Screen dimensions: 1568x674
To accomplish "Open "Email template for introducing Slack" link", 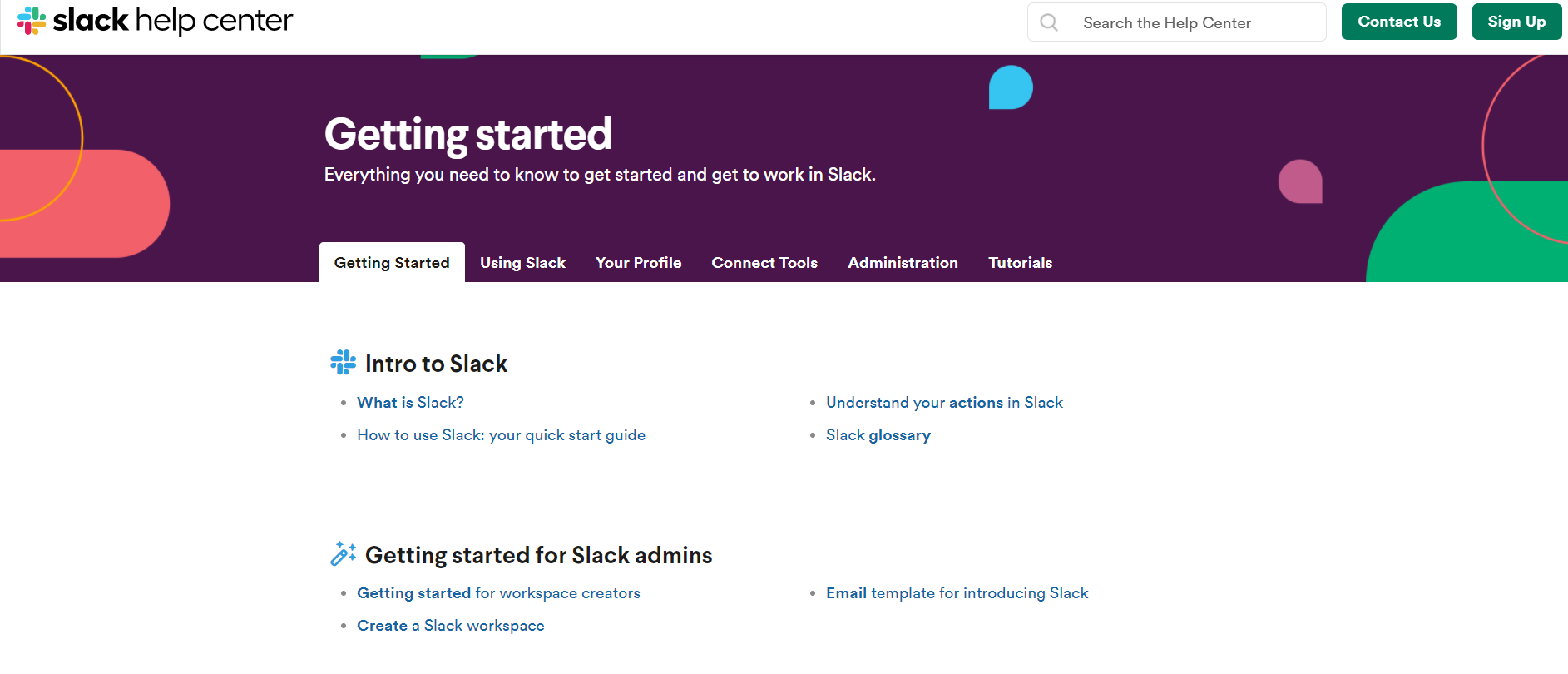I will (957, 593).
